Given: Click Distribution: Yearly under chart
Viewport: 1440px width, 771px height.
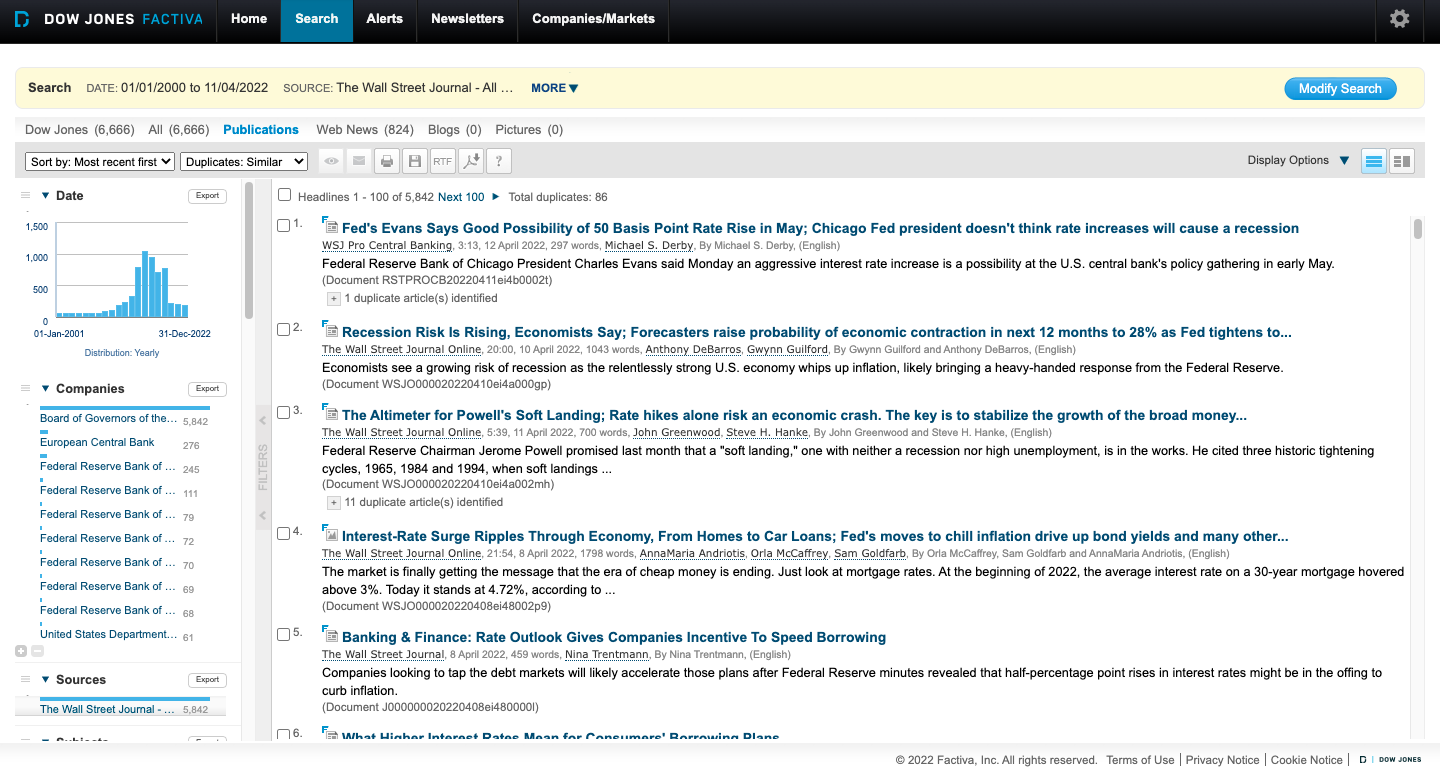Looking at the screenshot, I should [x=122, y=353].
